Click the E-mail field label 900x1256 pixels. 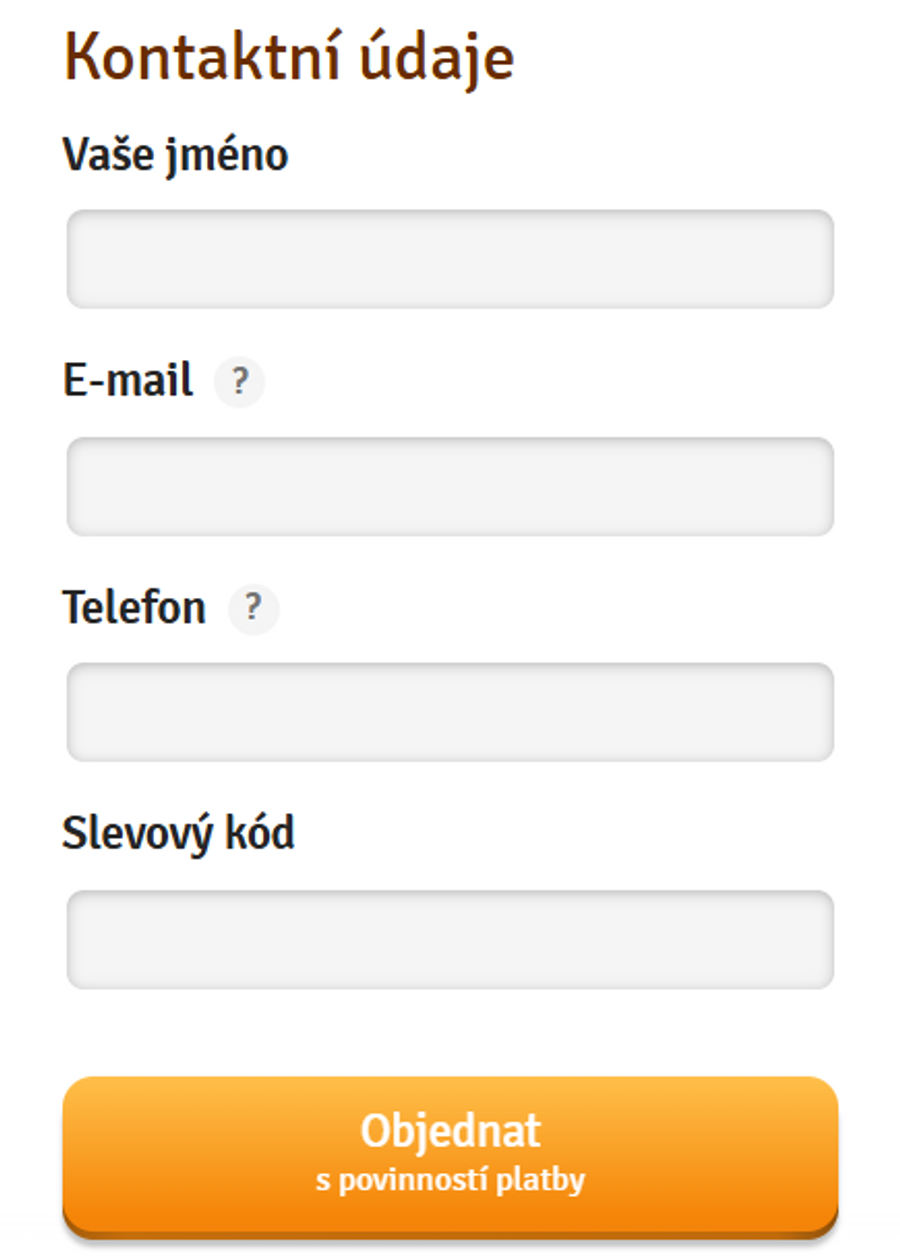128,381
